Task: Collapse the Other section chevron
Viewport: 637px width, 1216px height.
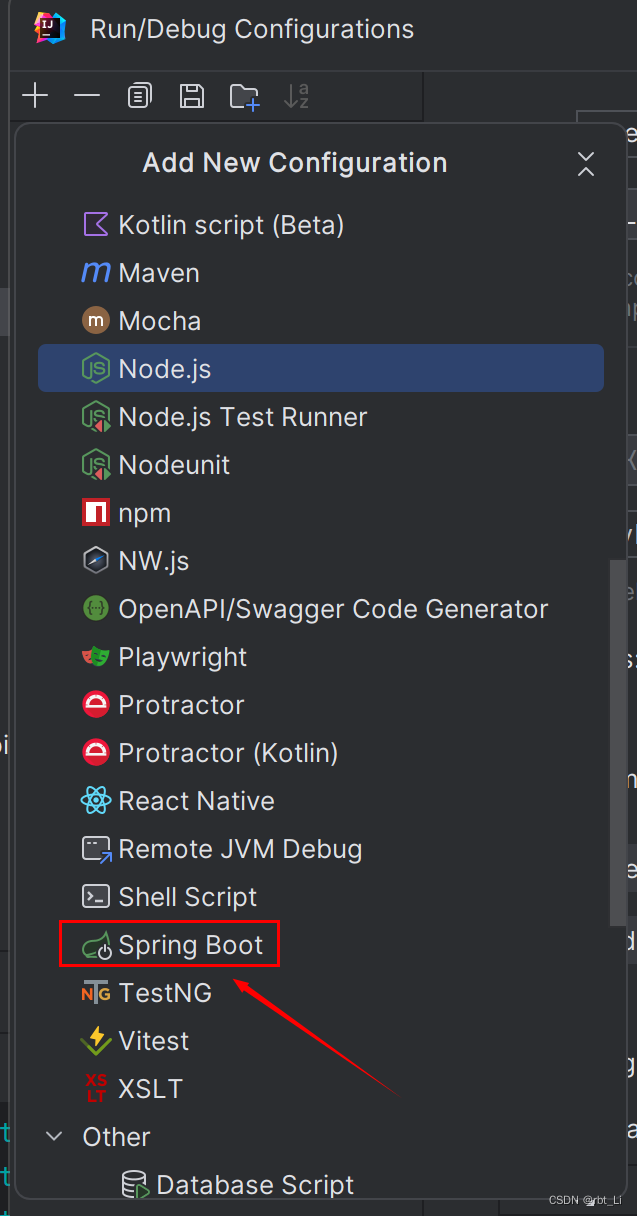Action: pos(56,1137)
